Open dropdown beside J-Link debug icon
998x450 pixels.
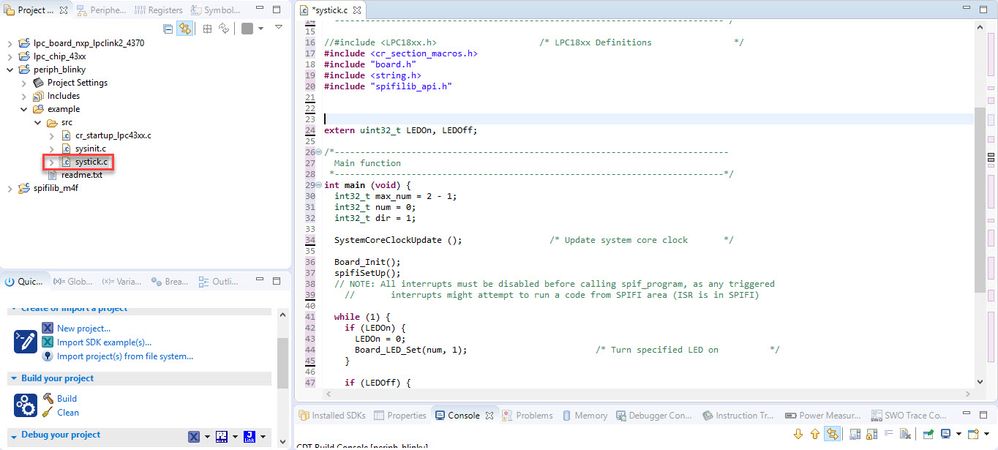click(262, 437)
